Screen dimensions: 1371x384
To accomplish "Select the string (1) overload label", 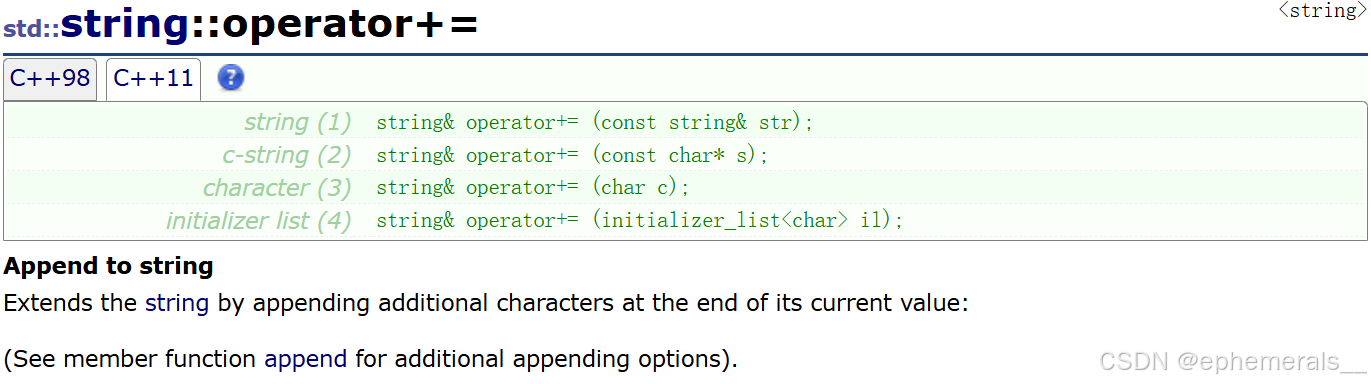I will 298,122.
